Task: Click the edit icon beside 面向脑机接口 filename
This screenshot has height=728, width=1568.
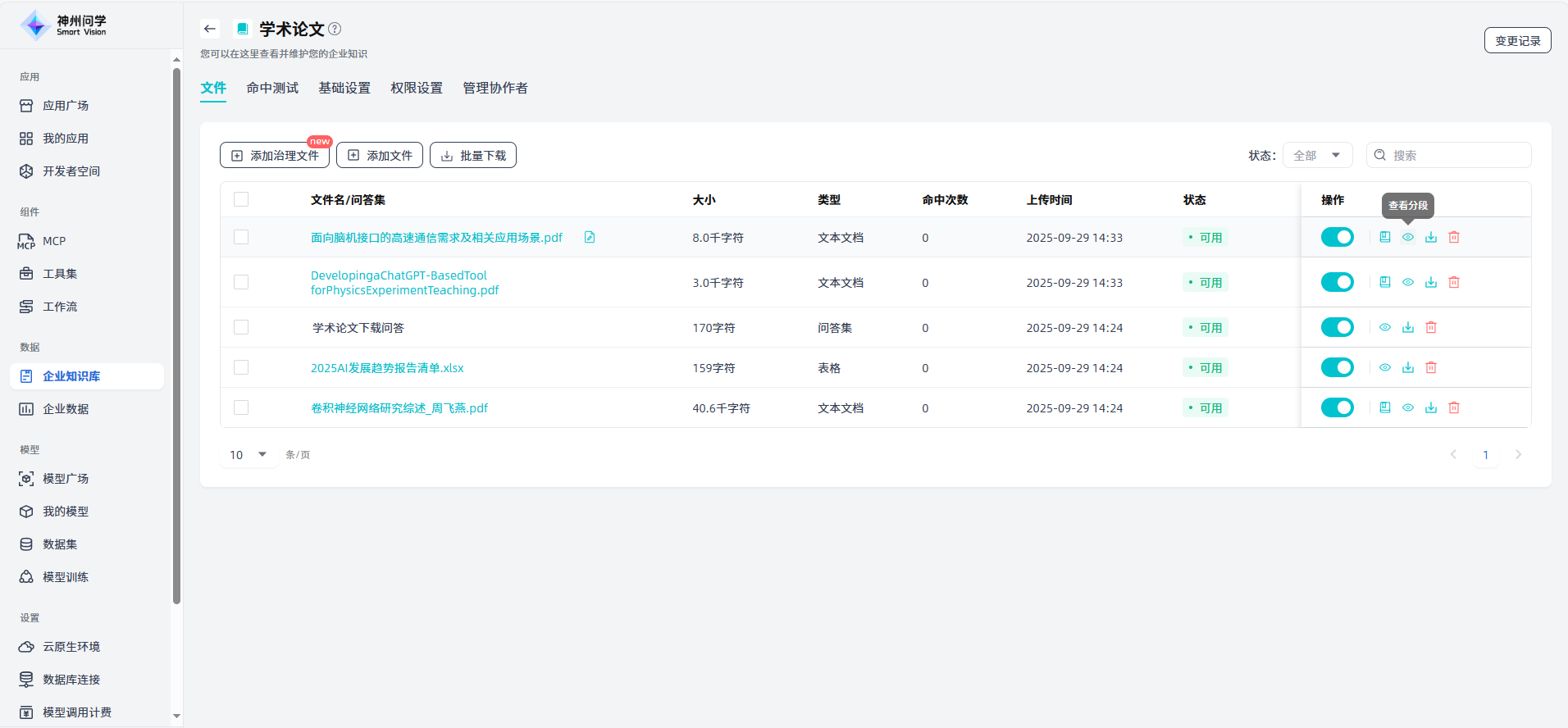Action: tap(589, 237)
